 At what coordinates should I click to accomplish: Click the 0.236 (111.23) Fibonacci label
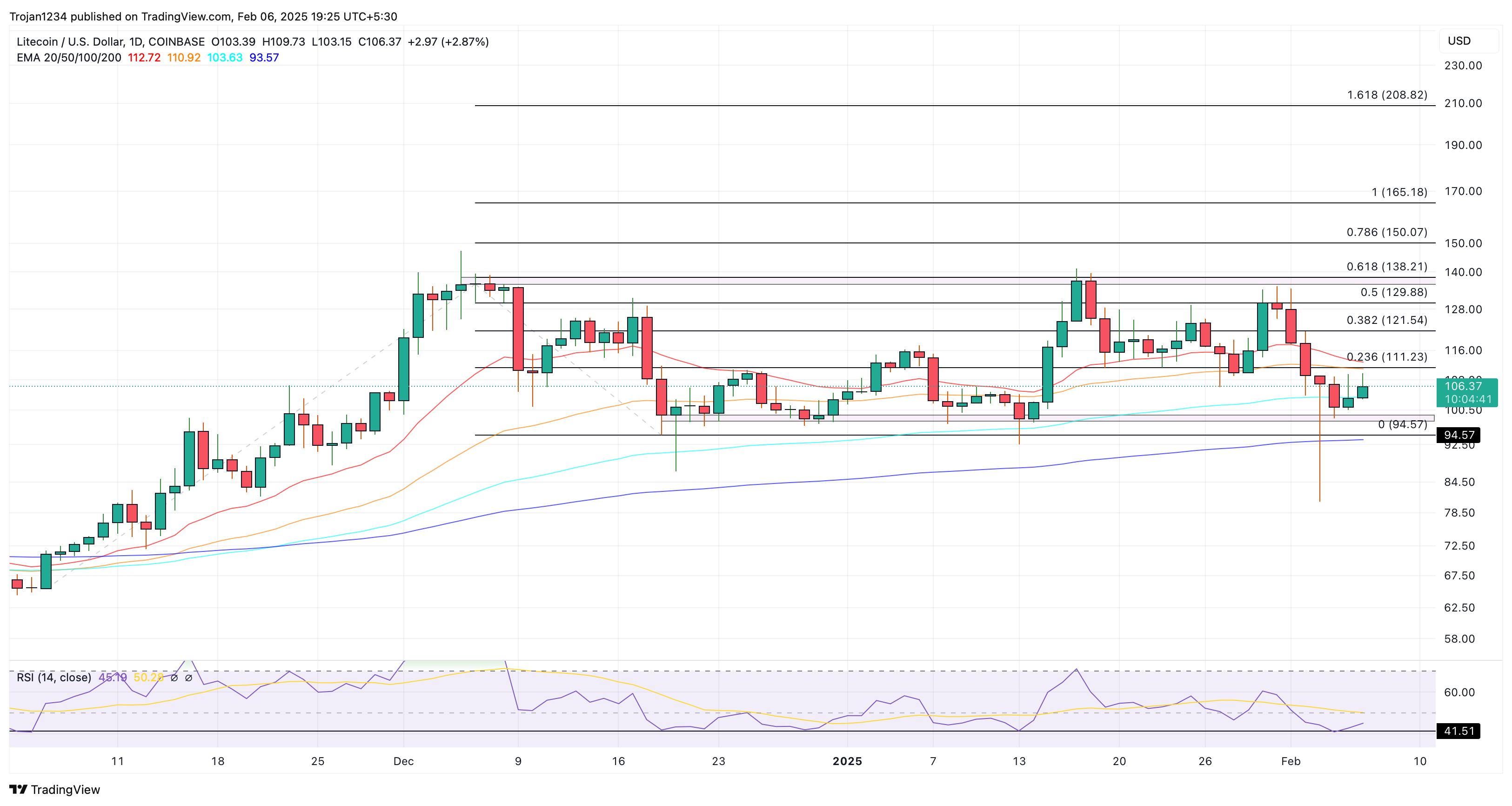click(x=1387, y=357)
